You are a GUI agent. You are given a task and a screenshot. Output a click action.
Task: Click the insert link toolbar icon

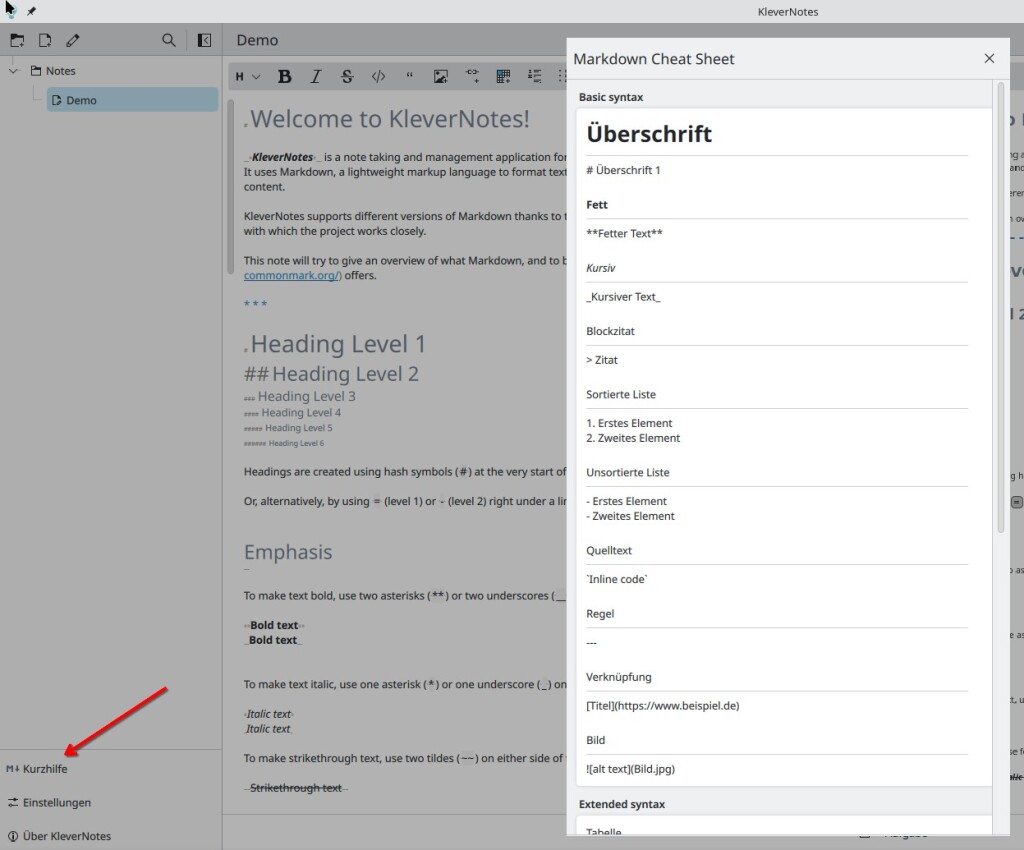472,76
